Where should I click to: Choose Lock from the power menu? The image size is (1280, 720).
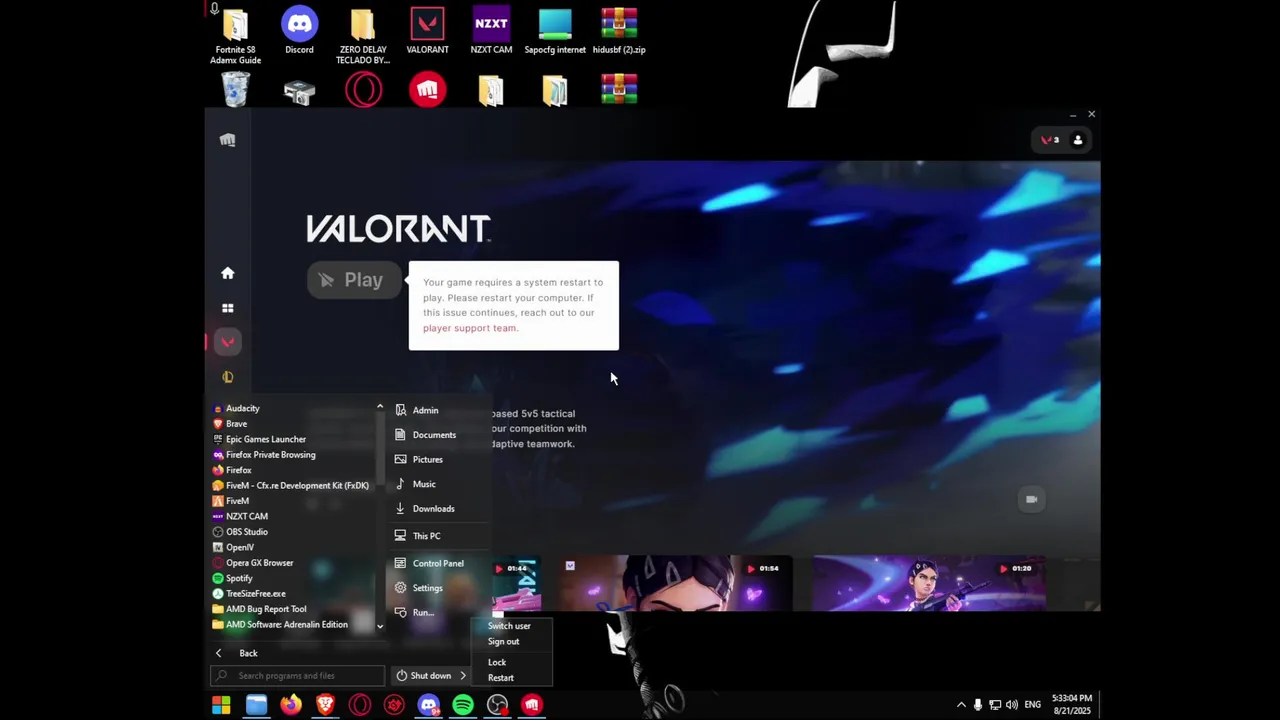[x=497, y=662]
